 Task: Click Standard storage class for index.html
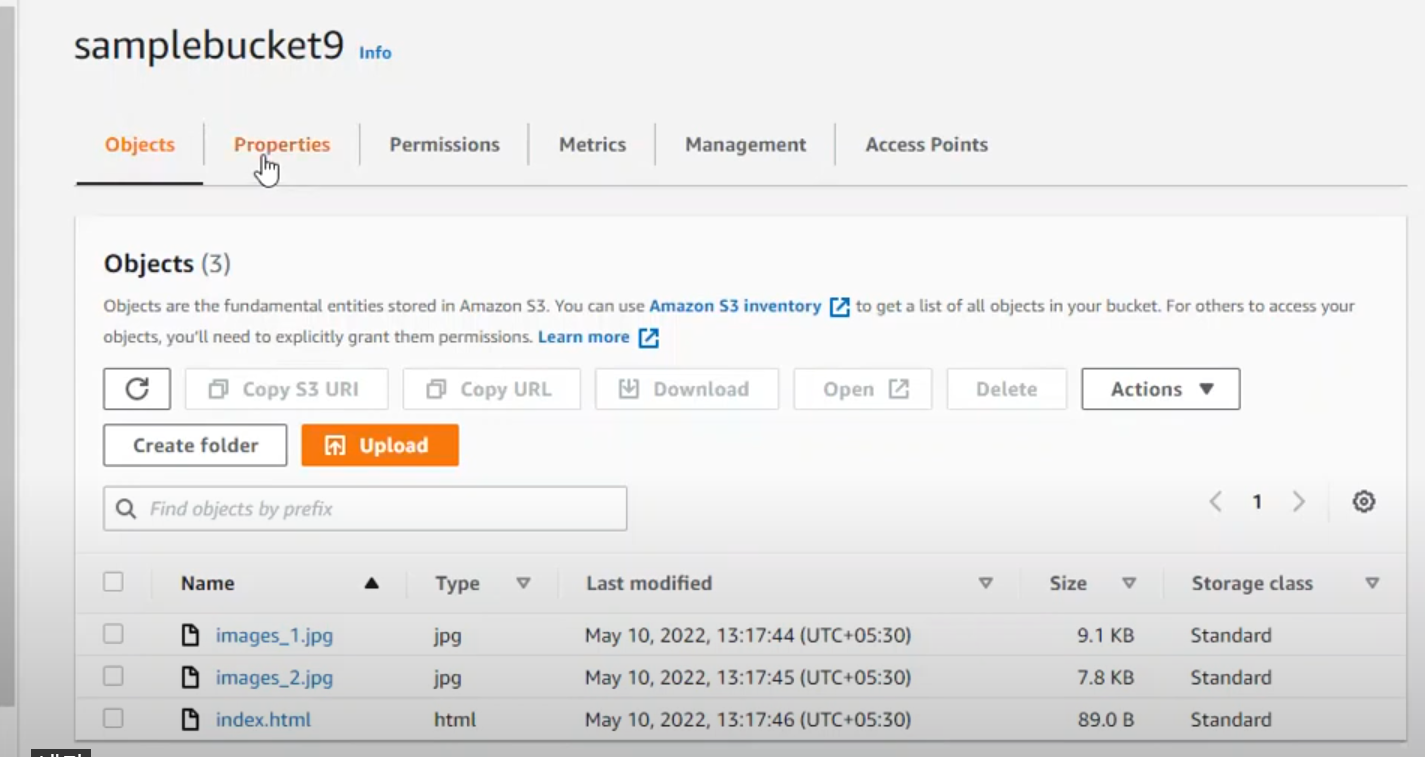1231,719
